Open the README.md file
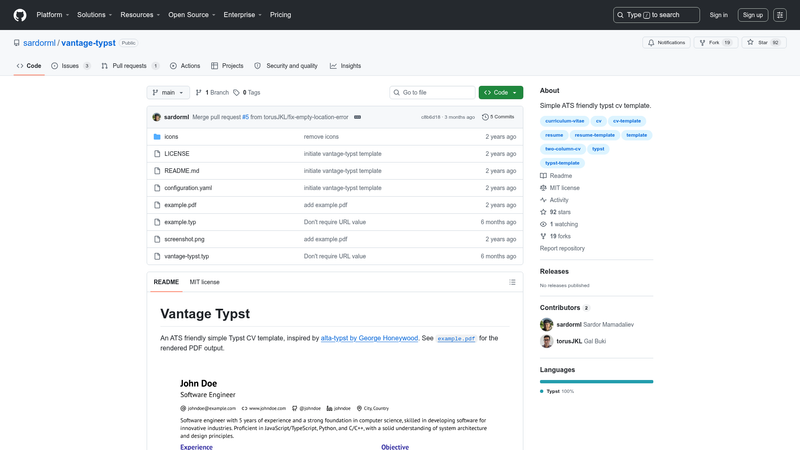Viewport: 800px width, 450px height. [182, 171]
